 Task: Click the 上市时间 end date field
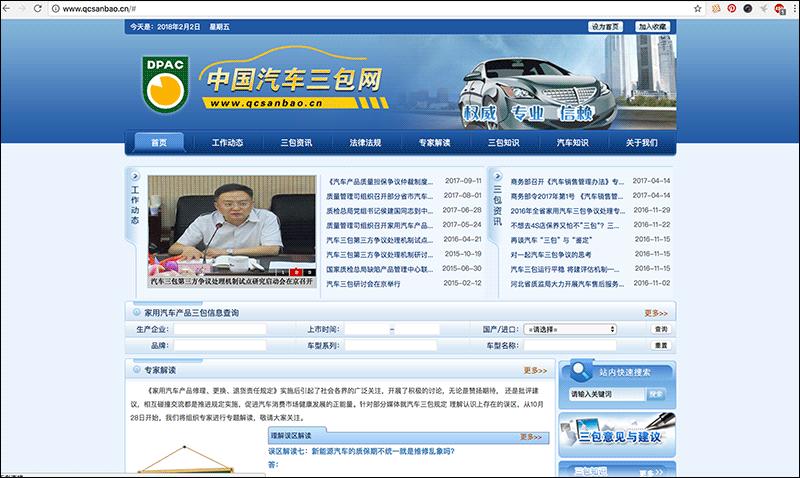[x=417, y=330]
